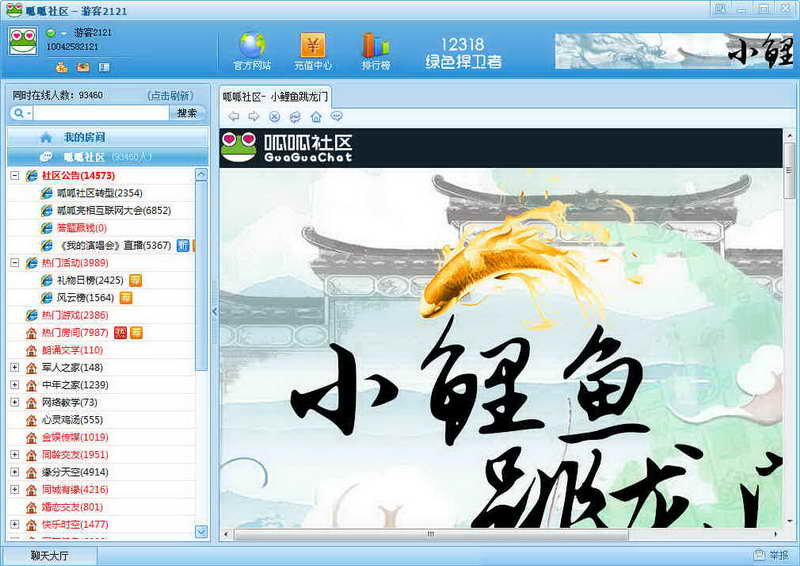Open 《我的演唱会》直播(5367)
This screenshot has width=800, height=566.
tap(115, 245)
